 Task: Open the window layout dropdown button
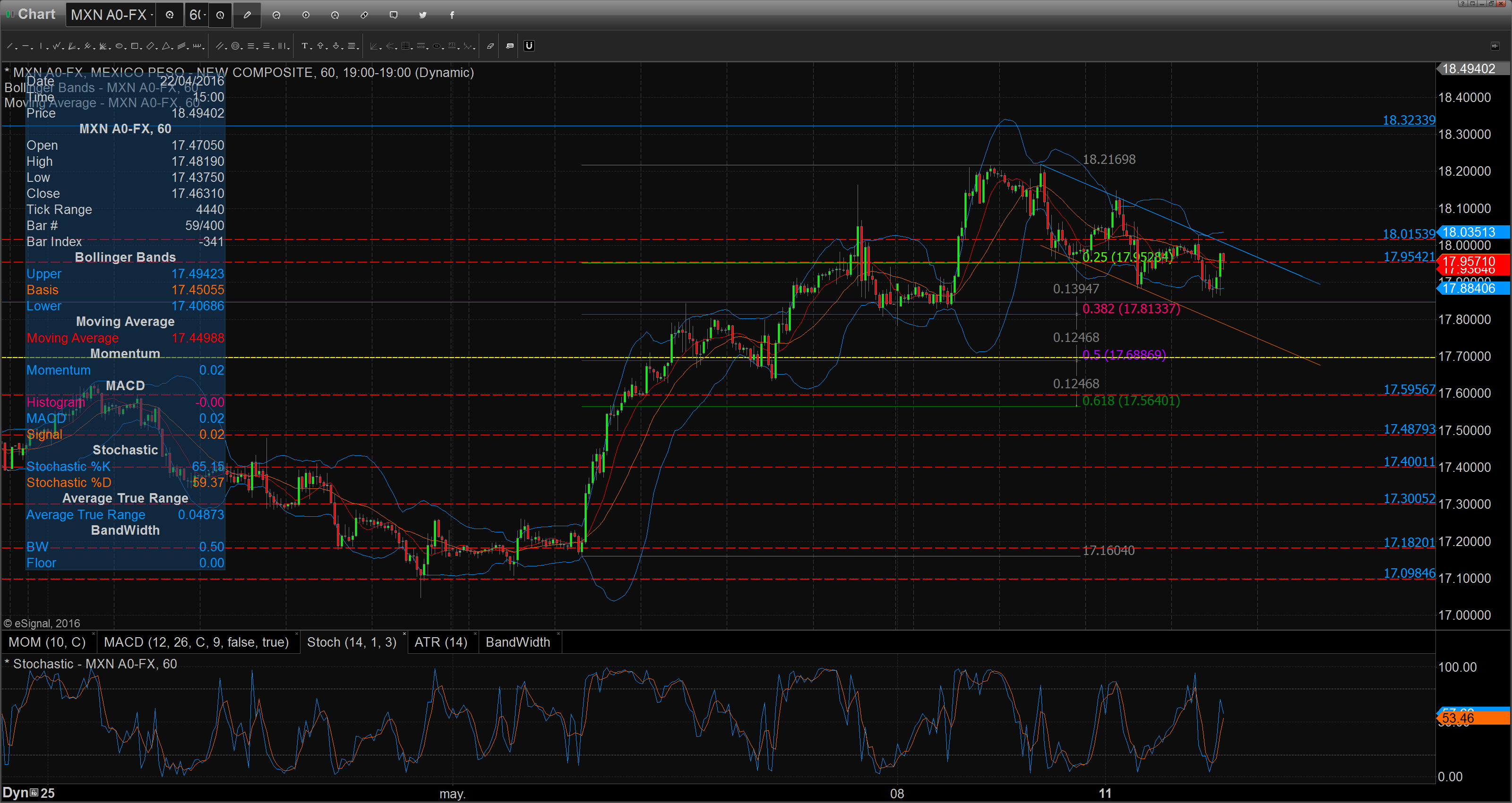pyautogui.click(x=1473, y=3)
